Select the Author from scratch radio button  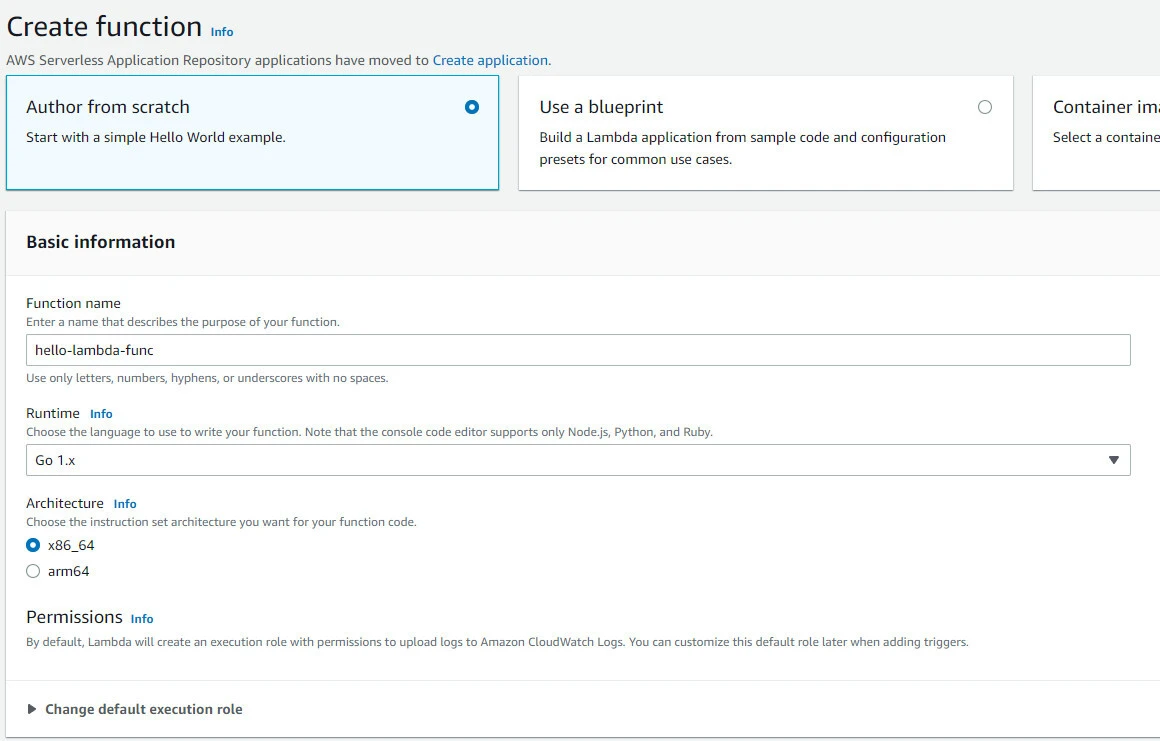[x=472, y=107]
